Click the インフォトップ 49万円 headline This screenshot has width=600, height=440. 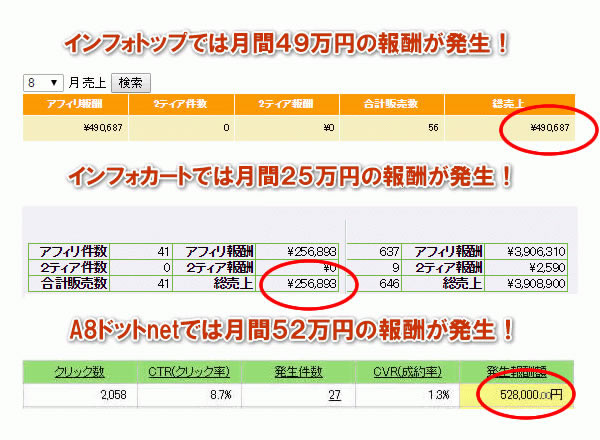click(x=286, y=44)
